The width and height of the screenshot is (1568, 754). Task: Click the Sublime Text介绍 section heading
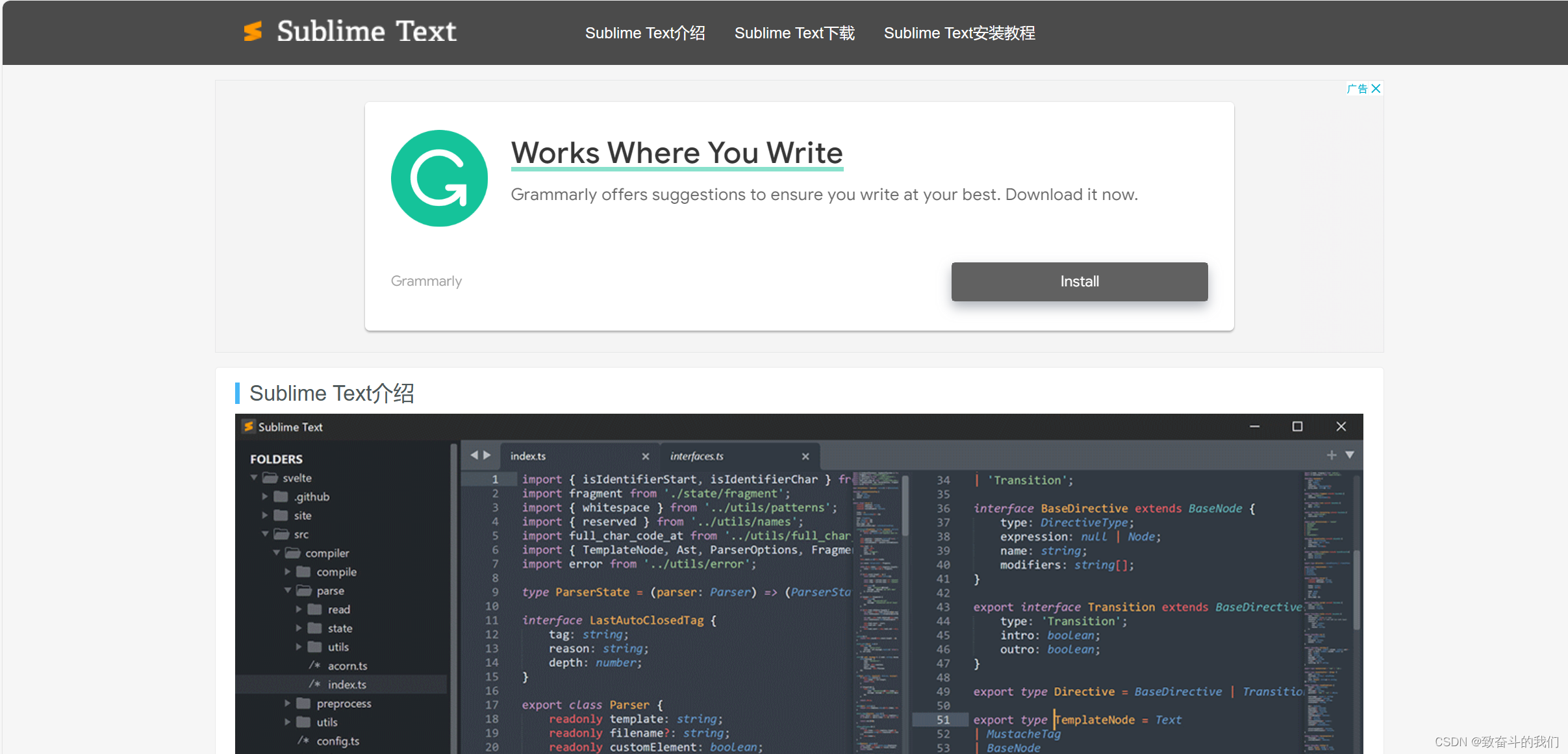coord(331,393)
